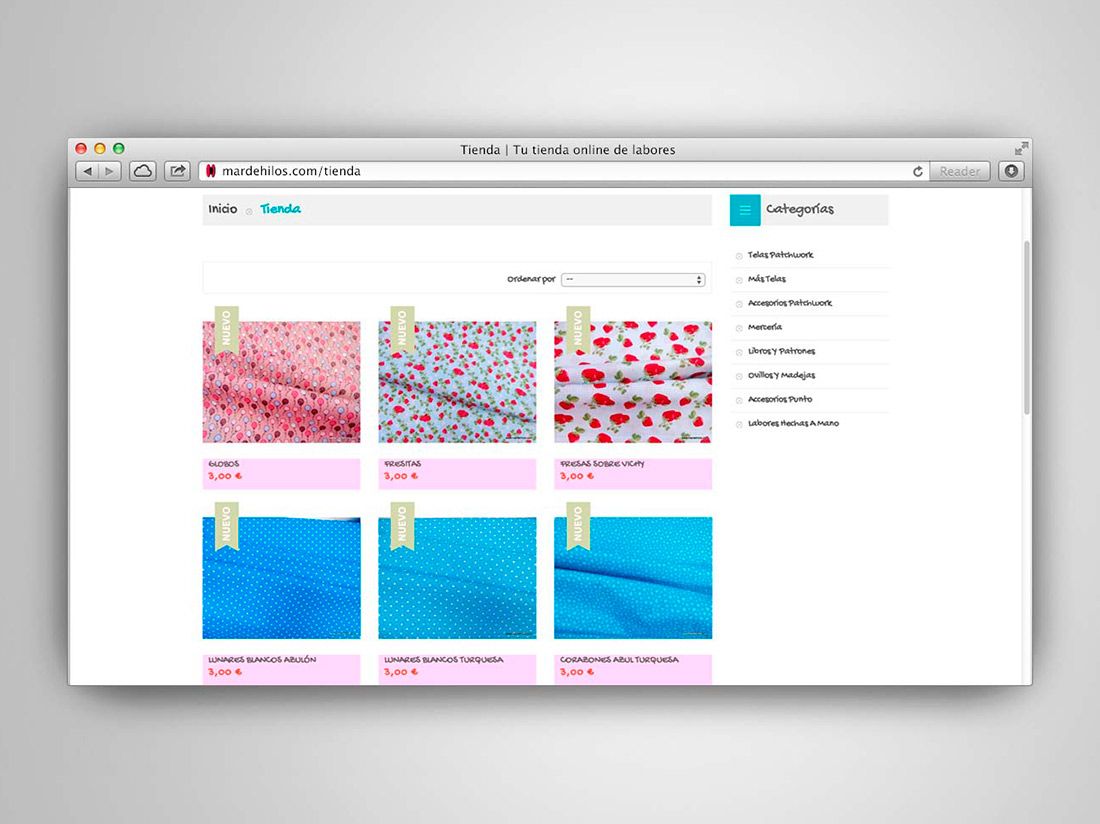The height and width of the screenshot is (824, 1100).
Task: Click the page vertical scrollbar
Action: [1026, 327]
